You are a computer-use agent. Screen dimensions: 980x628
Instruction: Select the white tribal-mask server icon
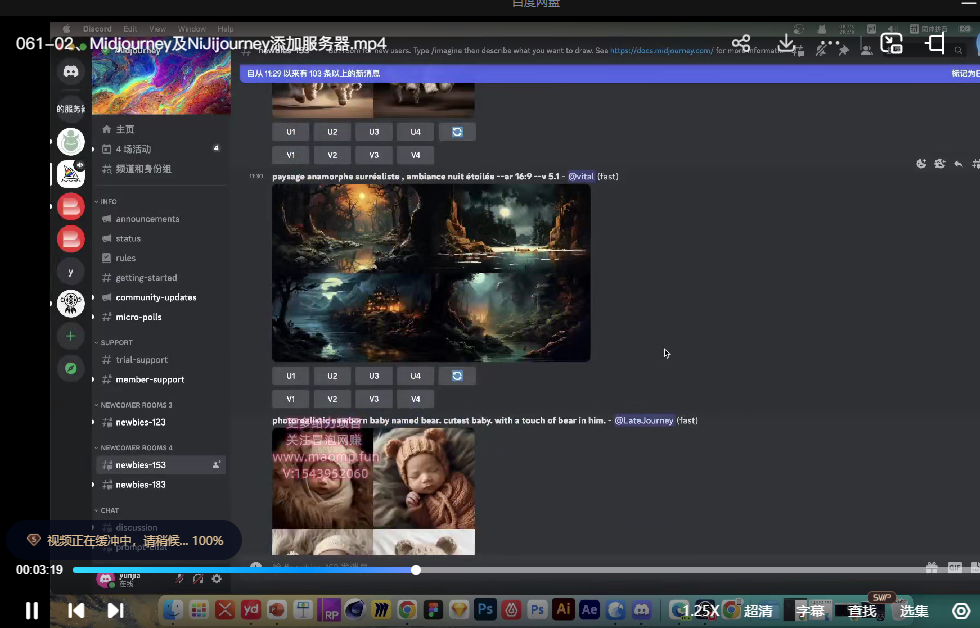point(71,304)
